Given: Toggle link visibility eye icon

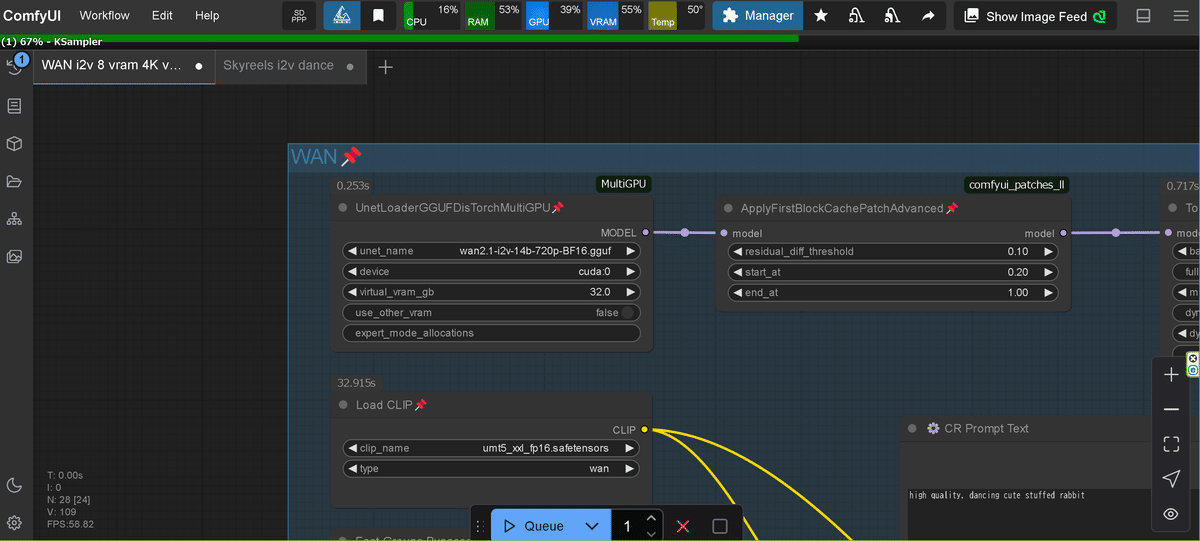Looking at the screenshot, I should click(1171, 514).
